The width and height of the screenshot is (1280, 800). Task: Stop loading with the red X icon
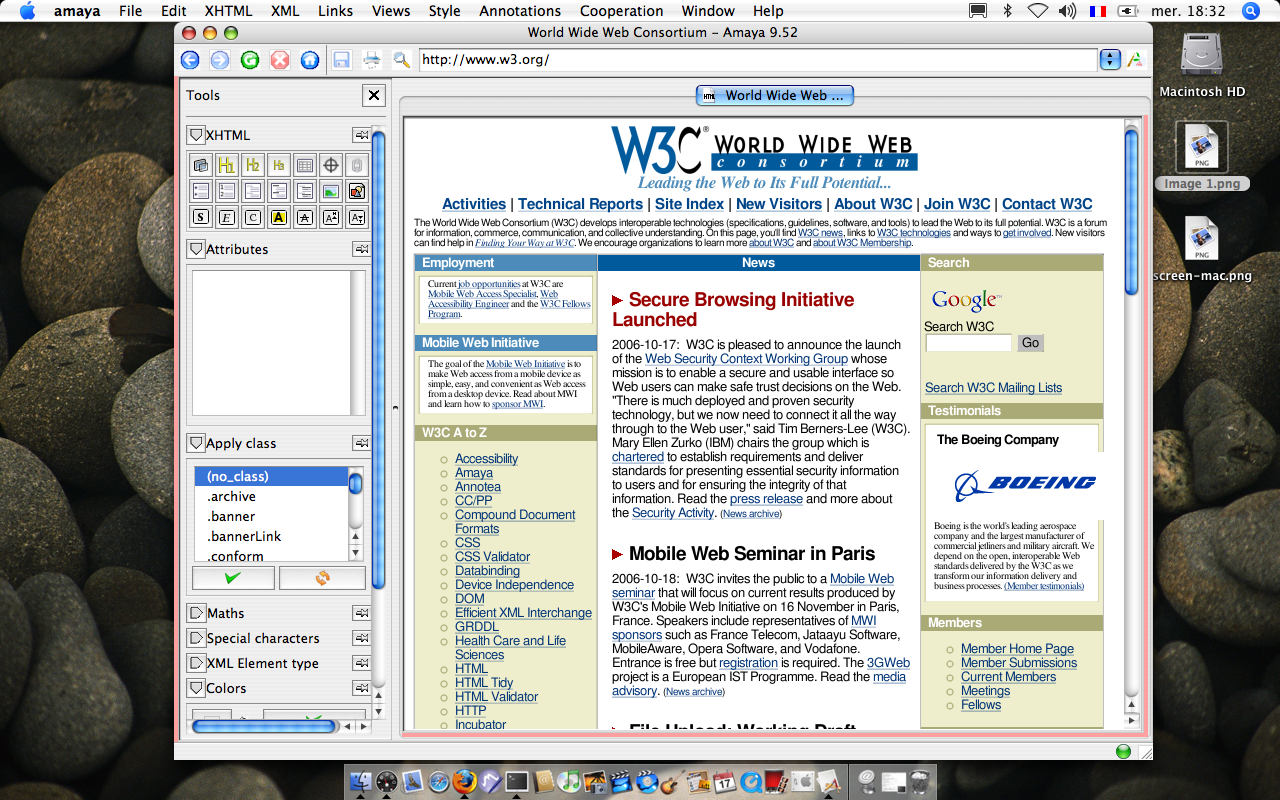280,60
